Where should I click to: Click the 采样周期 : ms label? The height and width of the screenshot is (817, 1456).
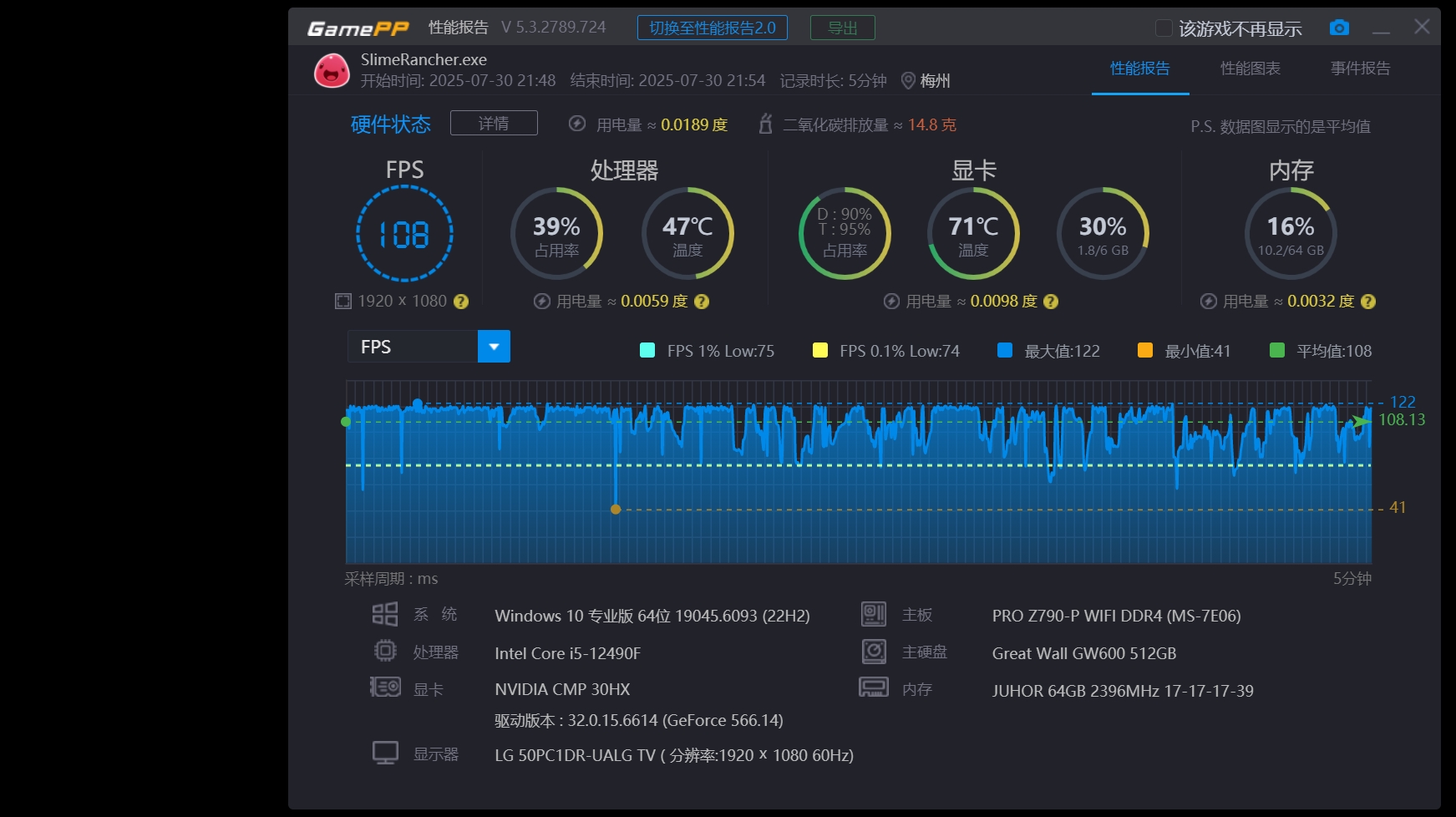pyautogui.click(x=391, y=578)
